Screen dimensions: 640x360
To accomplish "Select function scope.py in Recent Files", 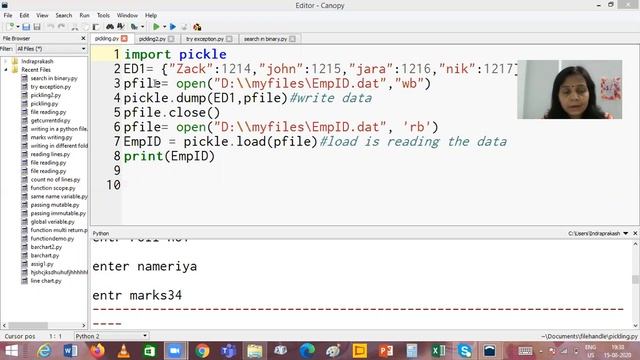I will coord(53,188).
